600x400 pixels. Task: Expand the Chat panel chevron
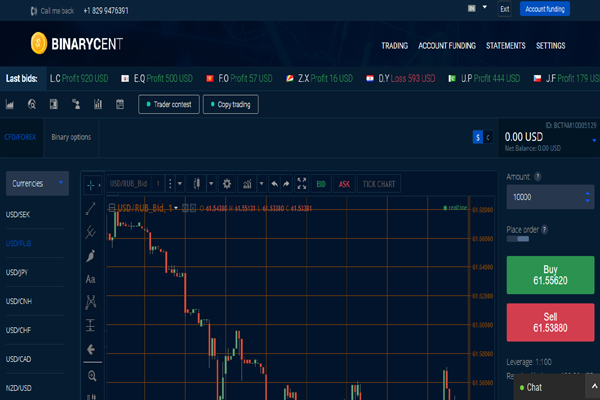pyautogui.click(x=594, y=386)
